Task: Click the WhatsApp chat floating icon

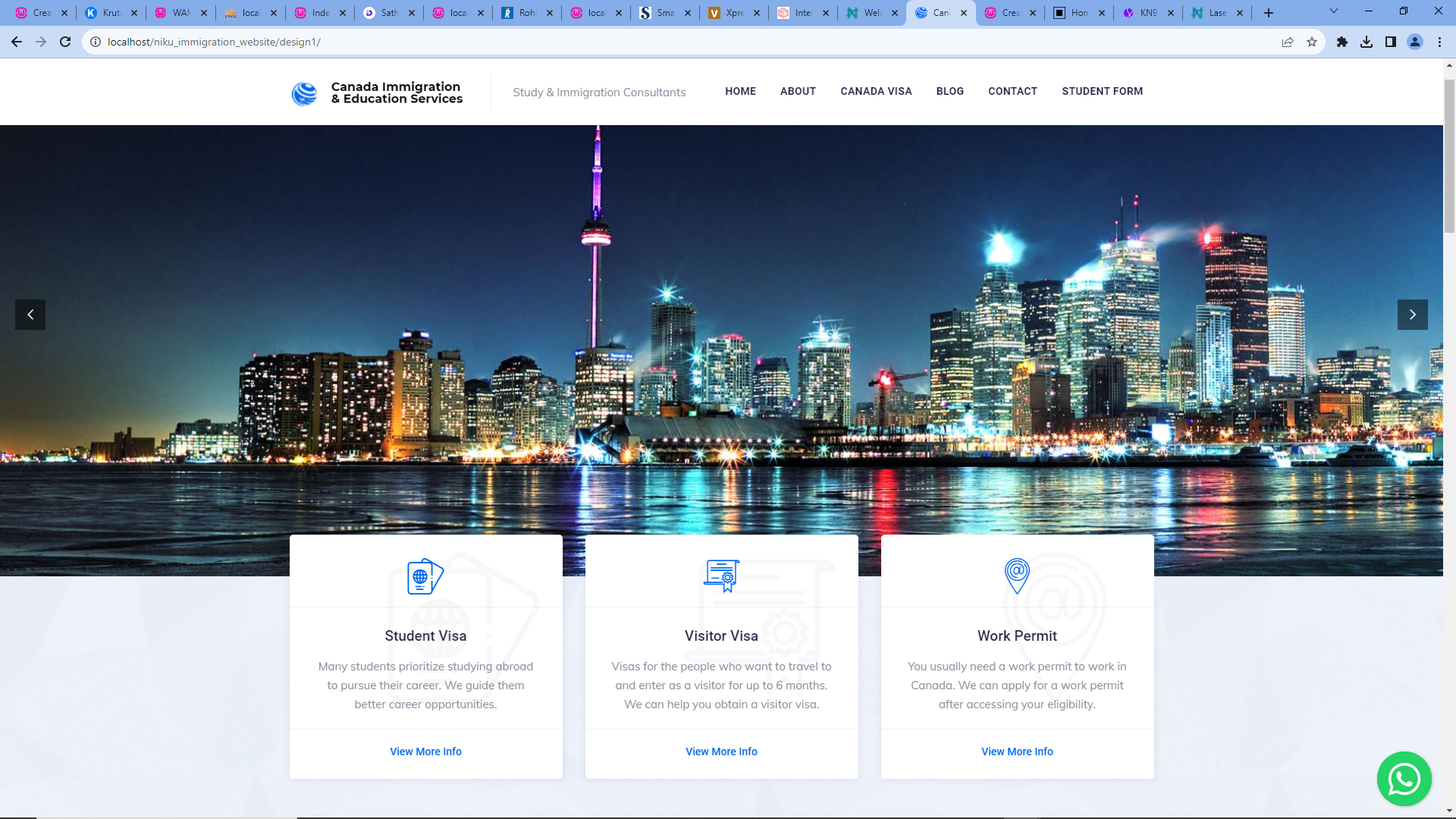Action: pos(1404,779)
